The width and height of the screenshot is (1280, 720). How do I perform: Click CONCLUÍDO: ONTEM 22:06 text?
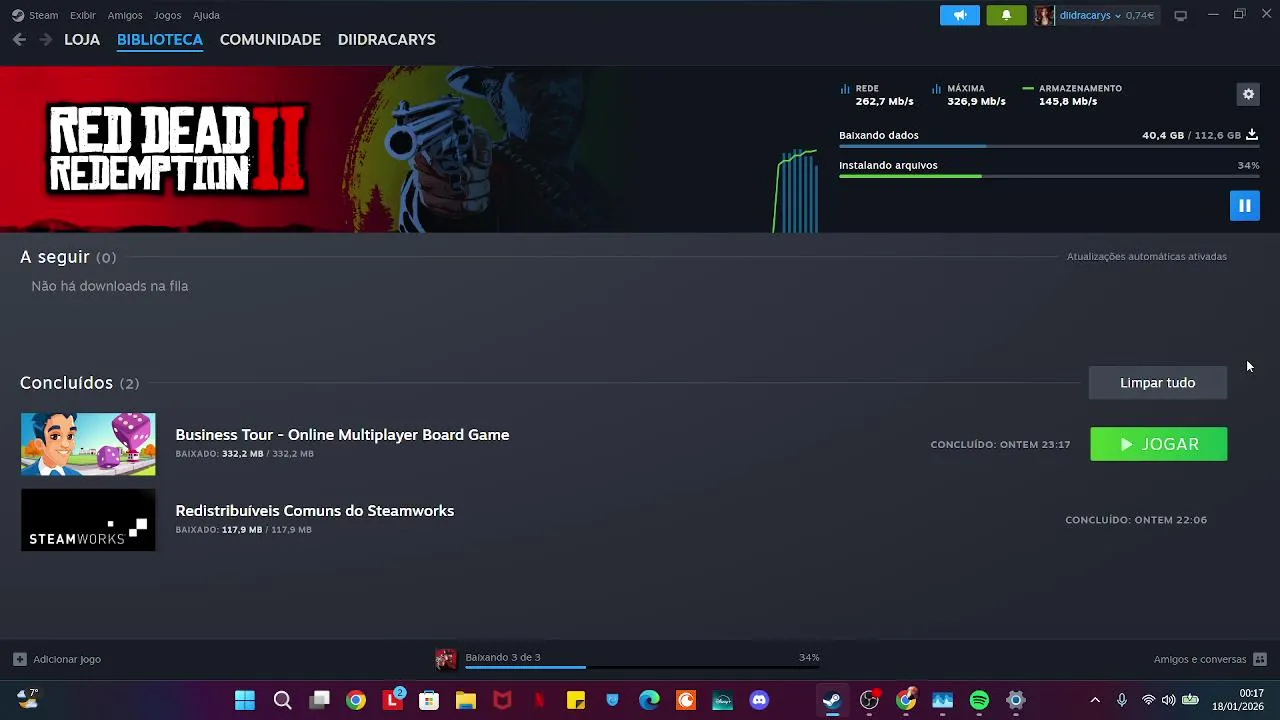1136,520
